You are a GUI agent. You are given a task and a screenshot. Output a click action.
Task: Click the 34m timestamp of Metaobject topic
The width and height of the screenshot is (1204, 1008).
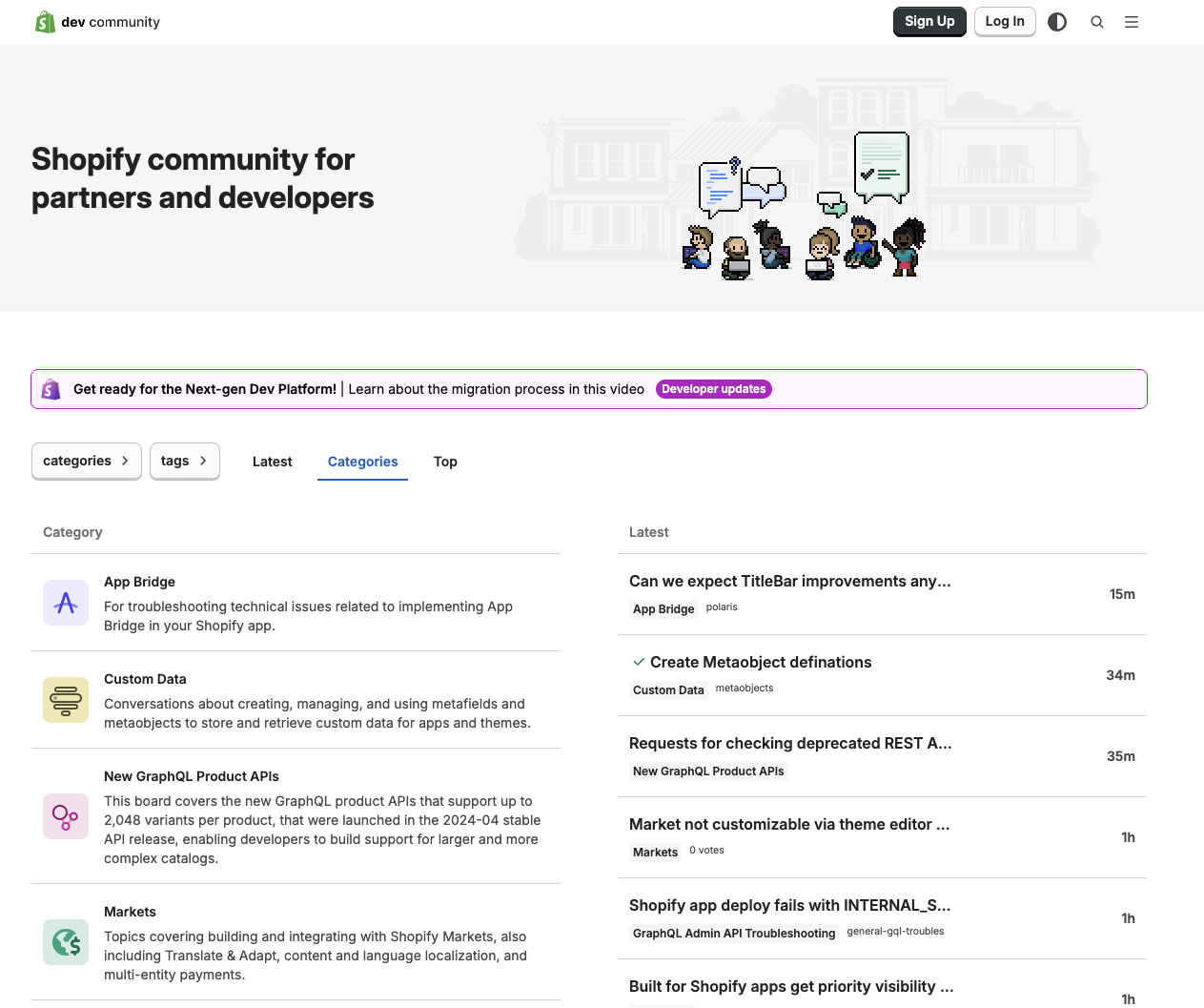click(1120, 675)
